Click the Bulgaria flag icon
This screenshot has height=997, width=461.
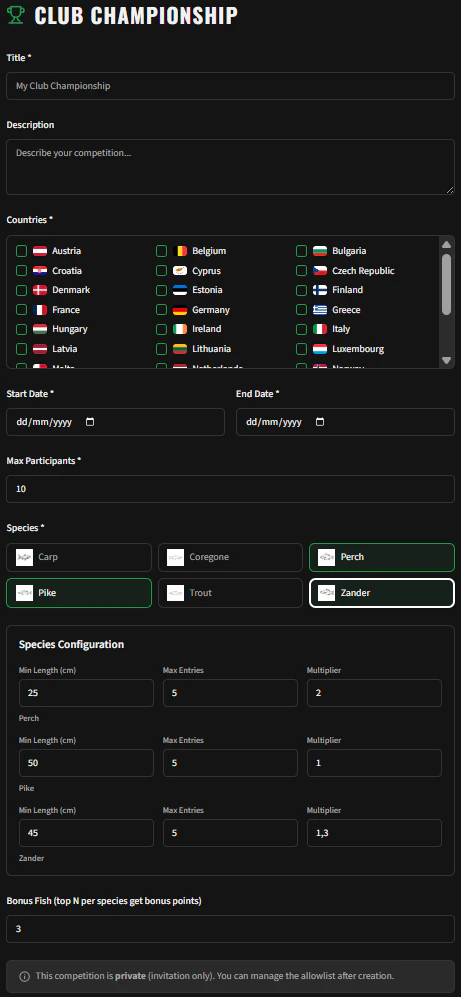(320, 251)
